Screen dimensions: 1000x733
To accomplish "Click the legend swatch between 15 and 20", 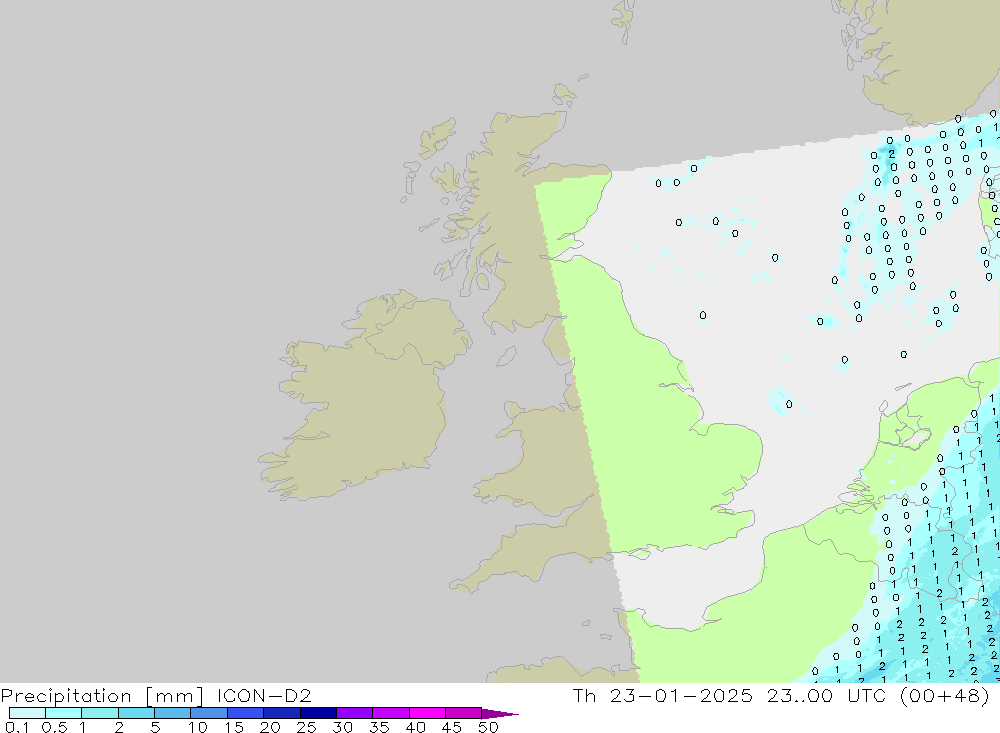I will click(245, 713).
